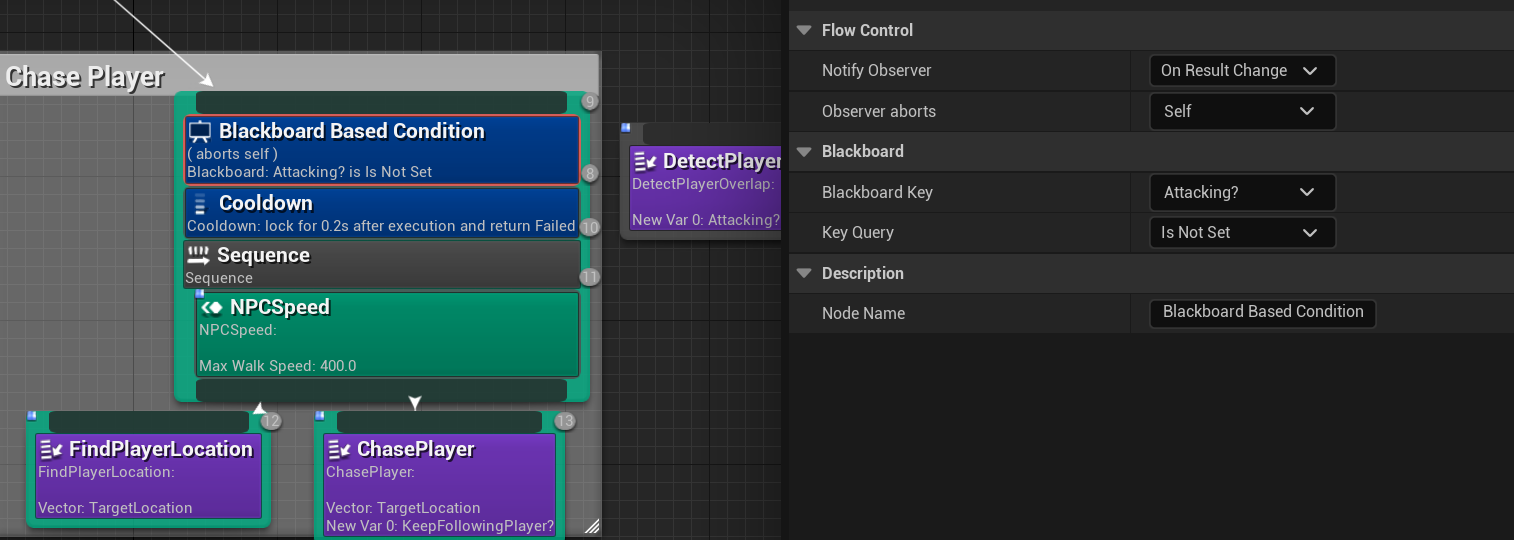
Task: Open the Key Query dropdown
Action: [1241, 233]
